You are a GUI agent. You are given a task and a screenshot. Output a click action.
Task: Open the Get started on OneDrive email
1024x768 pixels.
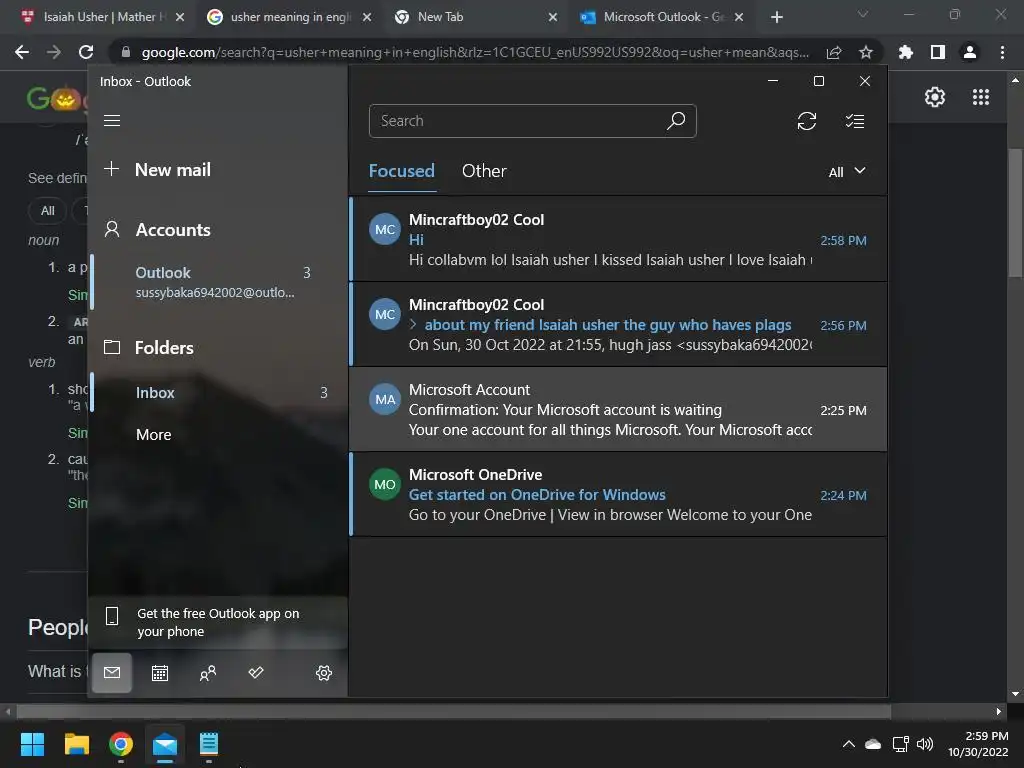pyautogui.click(x=619, y=494)
